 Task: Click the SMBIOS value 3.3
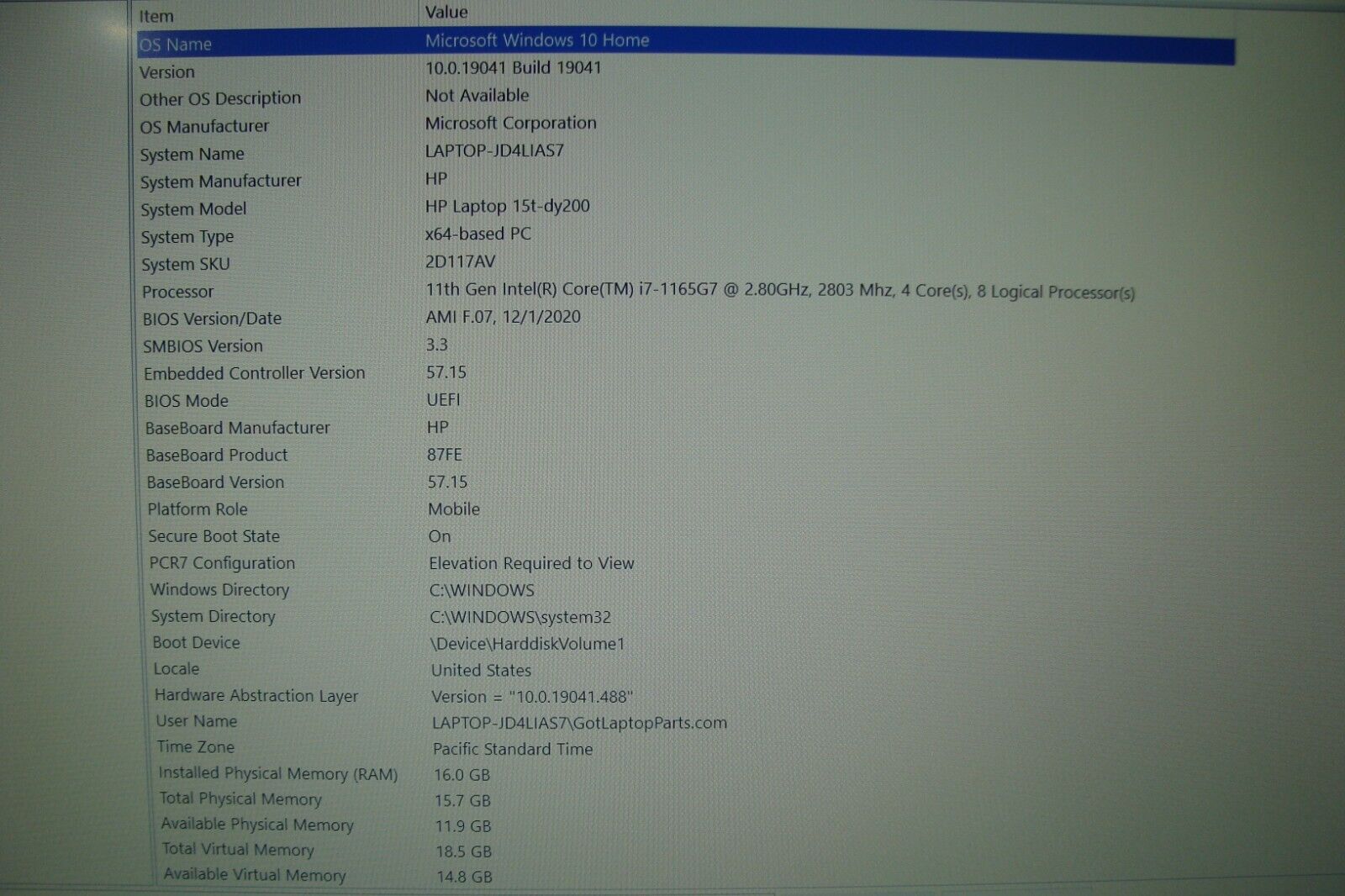pyautogui.click(x=437, y=345)
